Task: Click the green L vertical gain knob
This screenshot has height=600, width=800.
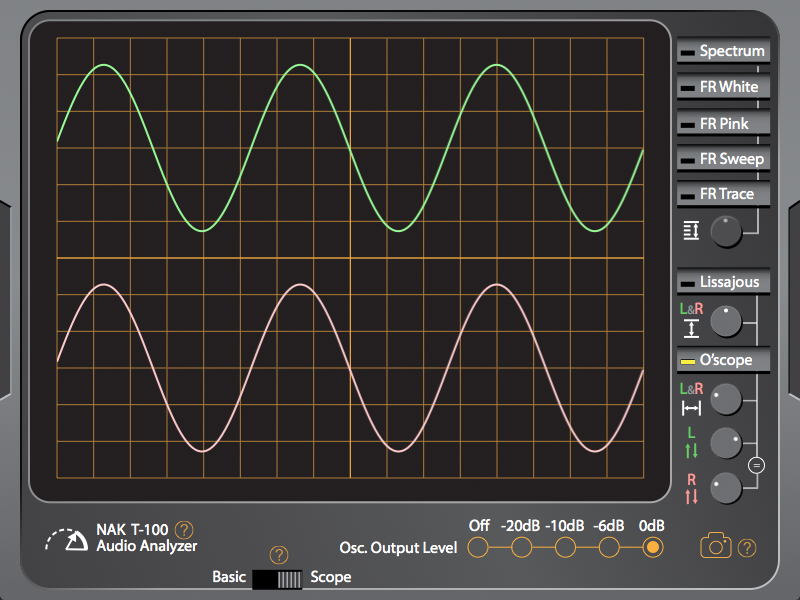Action: pyautogui.click(x=726, y=442)
